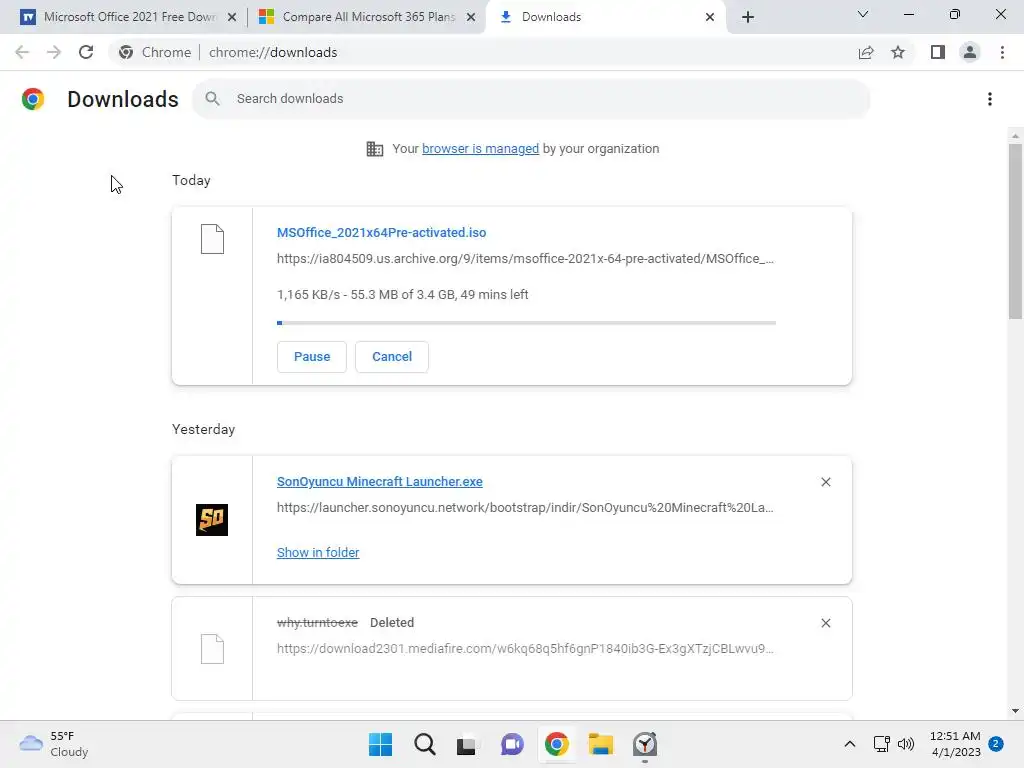The height and width of the screenshot is (768, 1024).
Task: Open the weather widget showing 55°F
Action: 54,744
